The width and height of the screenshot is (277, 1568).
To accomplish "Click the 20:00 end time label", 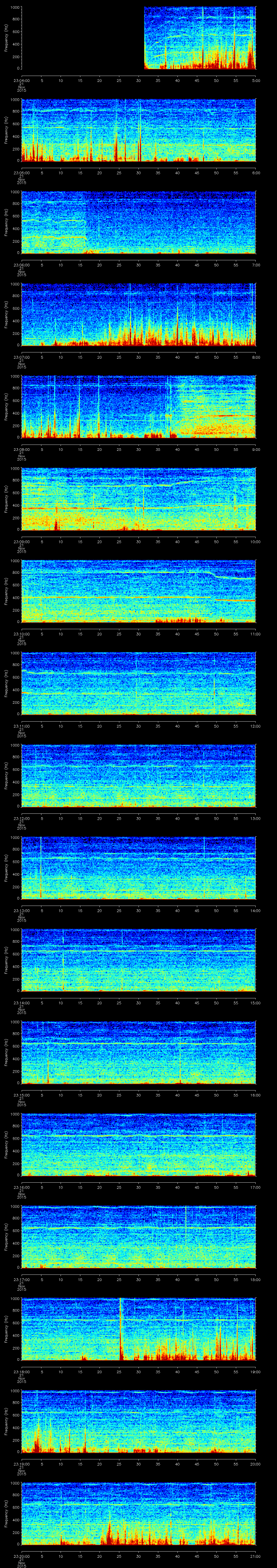I will 256,1464.
